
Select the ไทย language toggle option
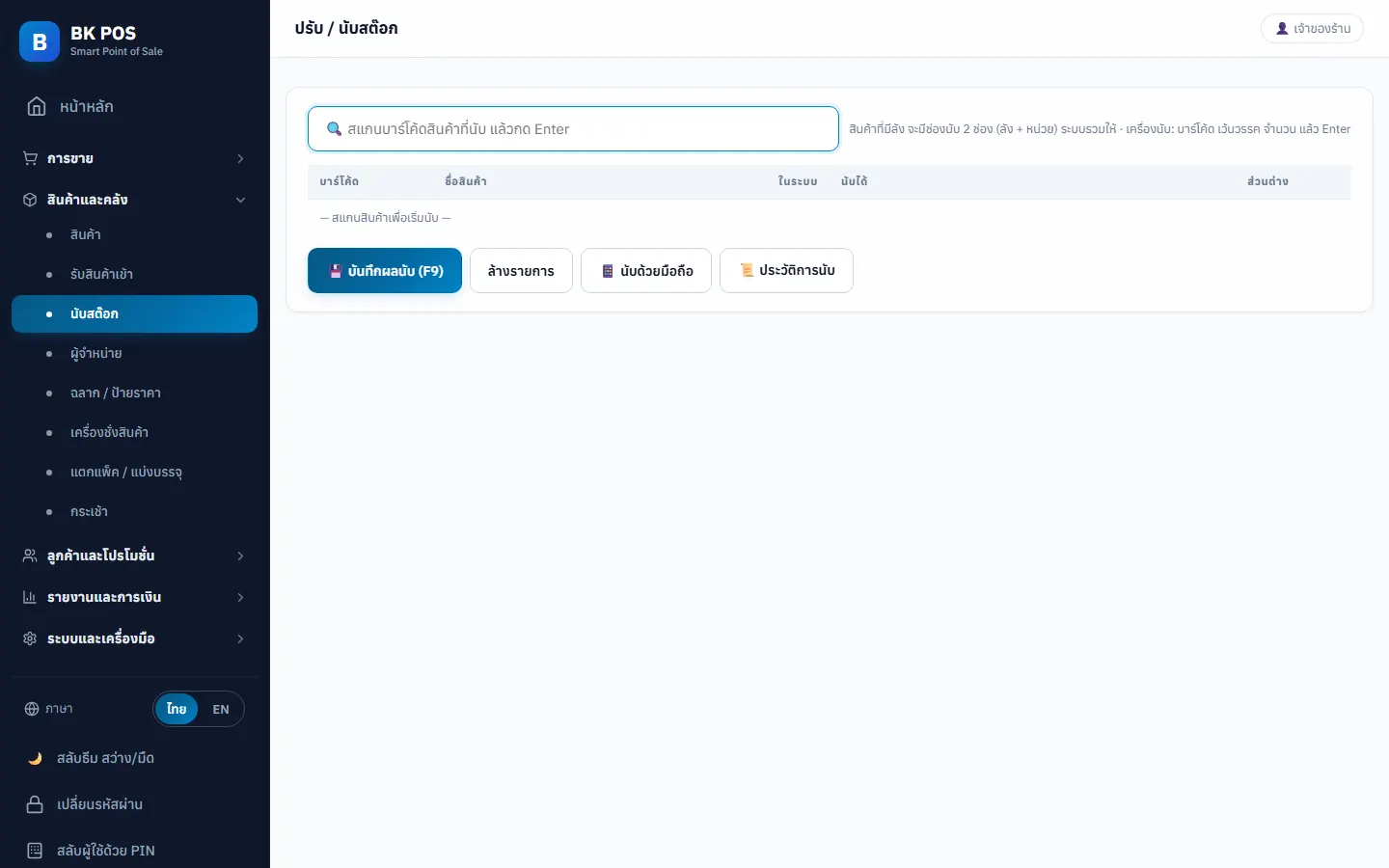pyautogui.click(x=177, y=709)
